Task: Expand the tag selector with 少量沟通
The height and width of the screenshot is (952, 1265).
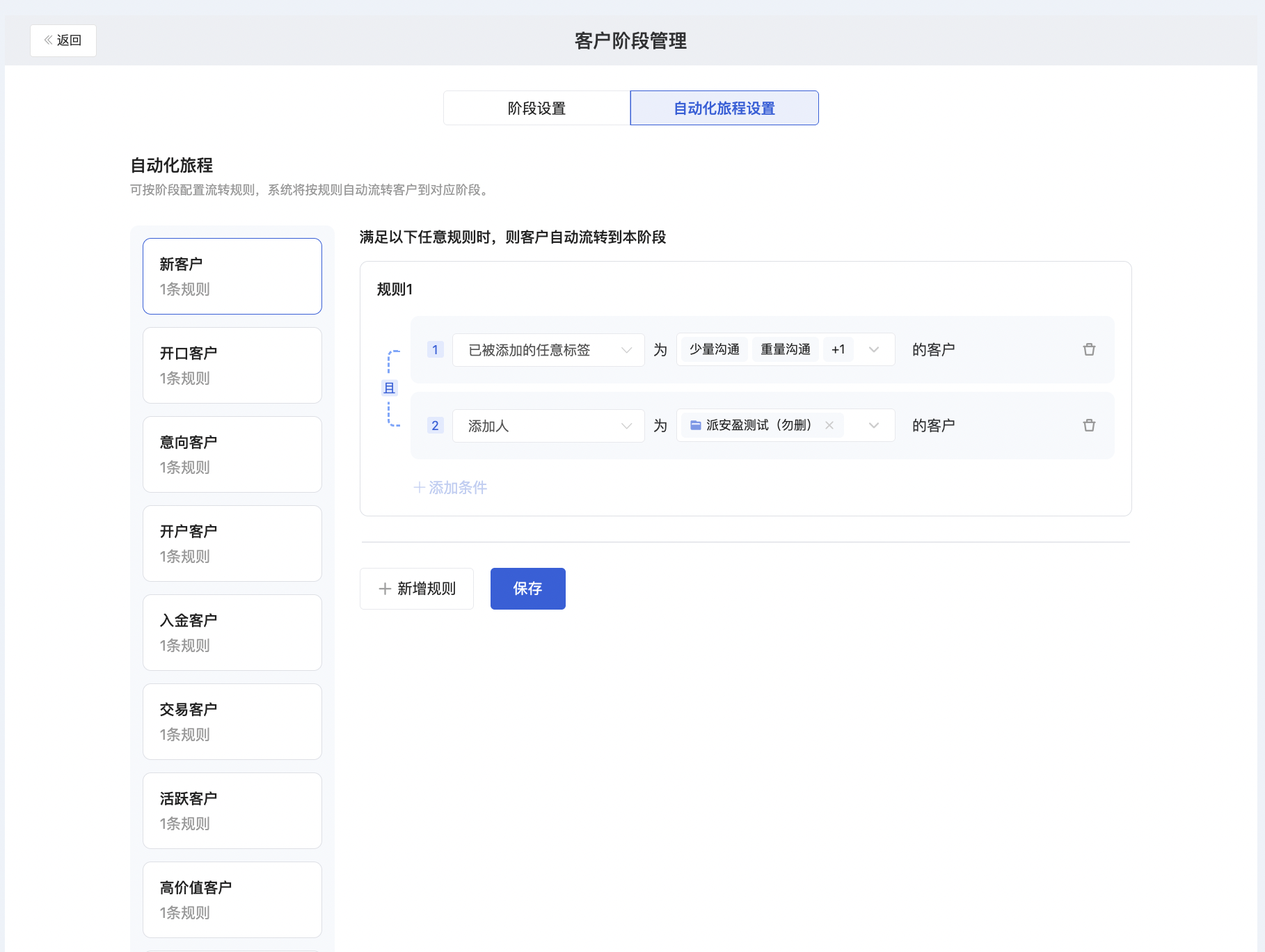Action: (874, 349)
